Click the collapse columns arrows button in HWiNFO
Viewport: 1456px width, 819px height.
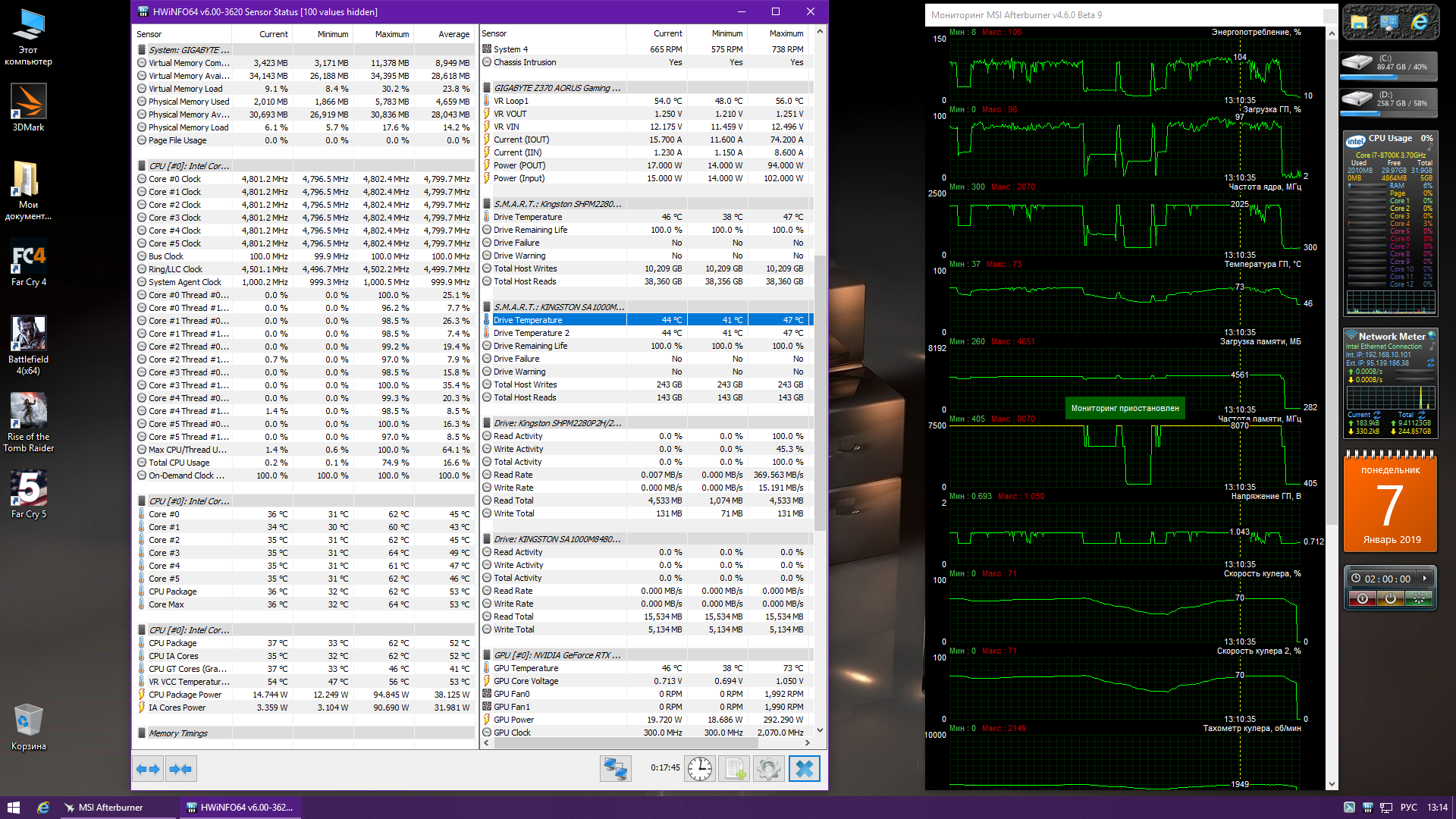180,769
